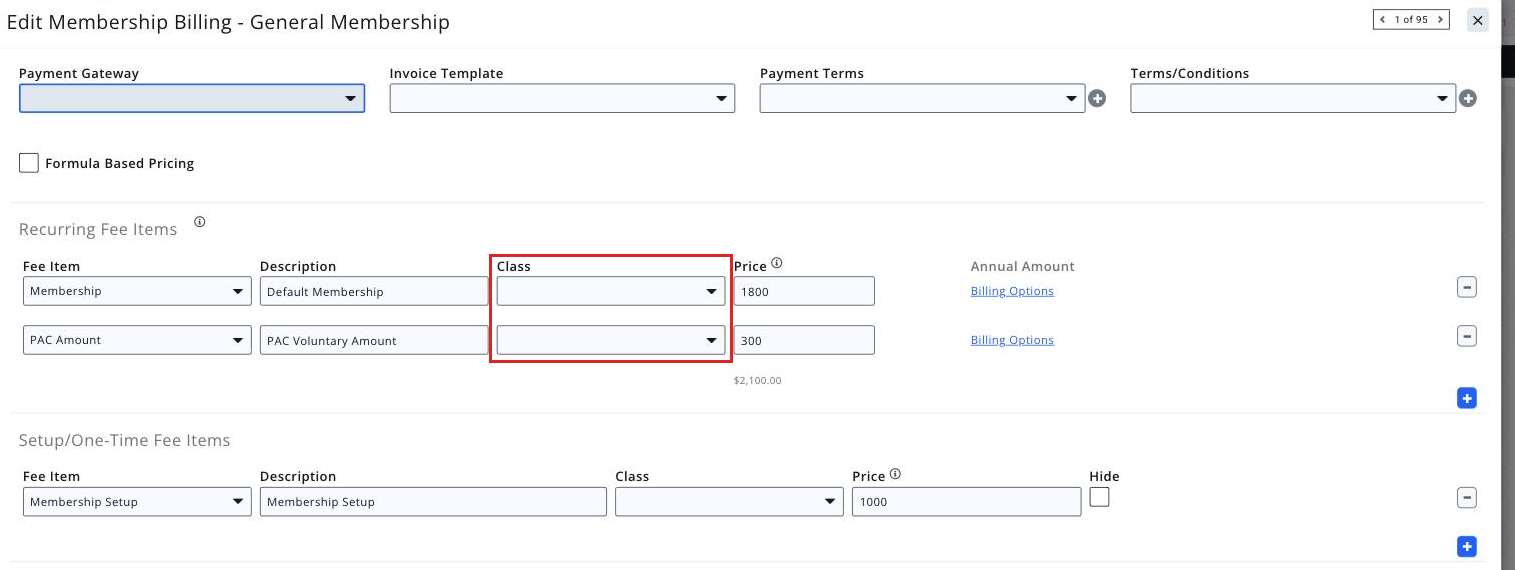Open Class dropdown for Default Membership row

[x=611, y=291]
